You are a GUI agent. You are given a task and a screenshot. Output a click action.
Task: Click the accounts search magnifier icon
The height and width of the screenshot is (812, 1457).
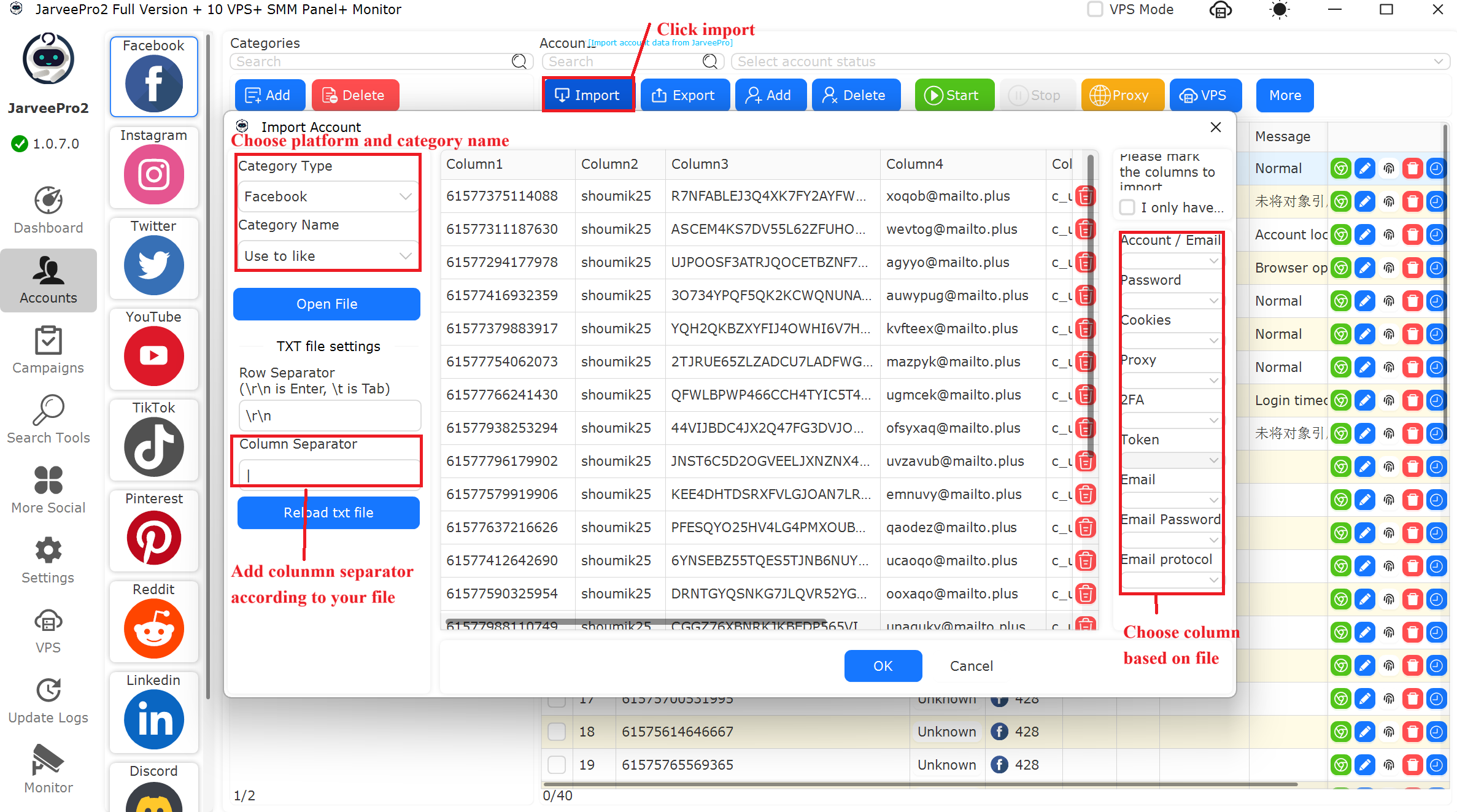[x=710, y=61]
